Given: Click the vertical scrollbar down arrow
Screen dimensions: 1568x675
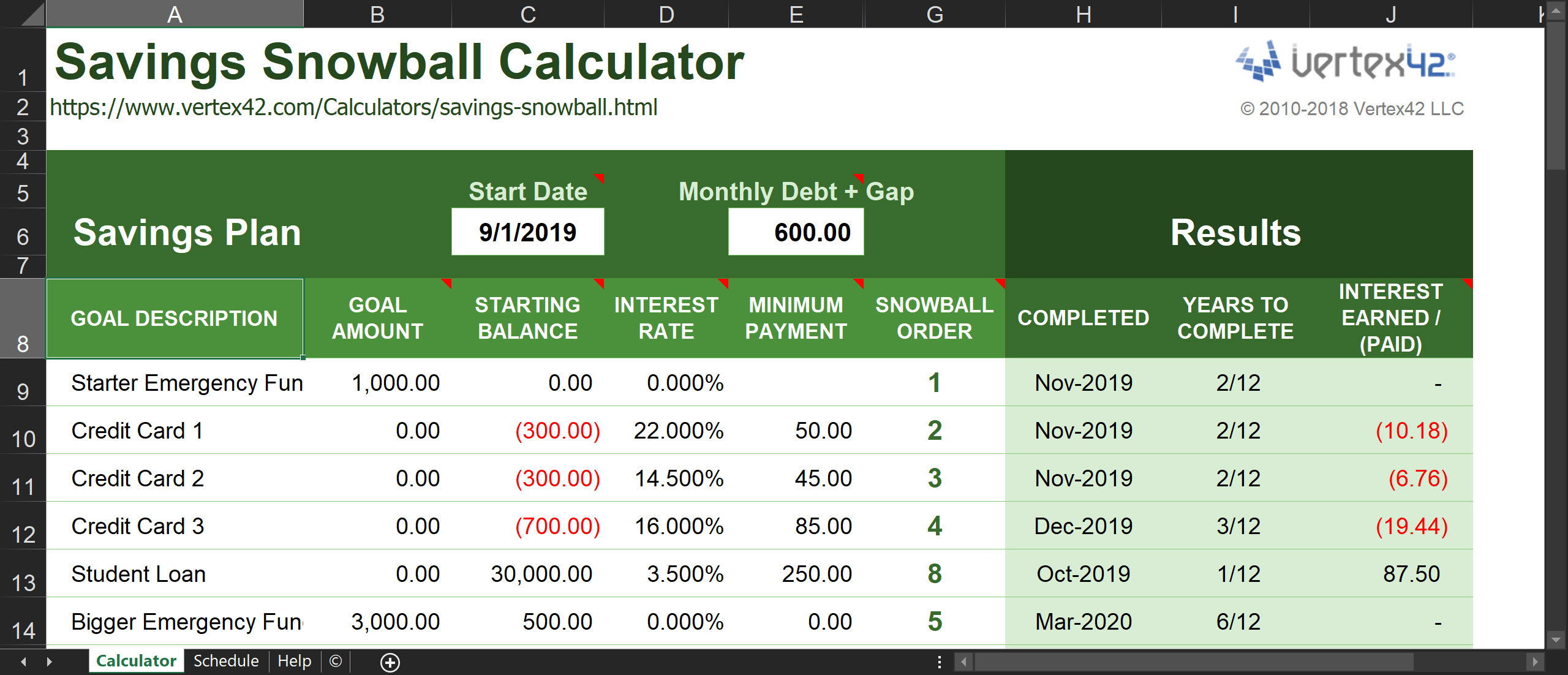Looking at the screenshot, I should click(1556, 640).
